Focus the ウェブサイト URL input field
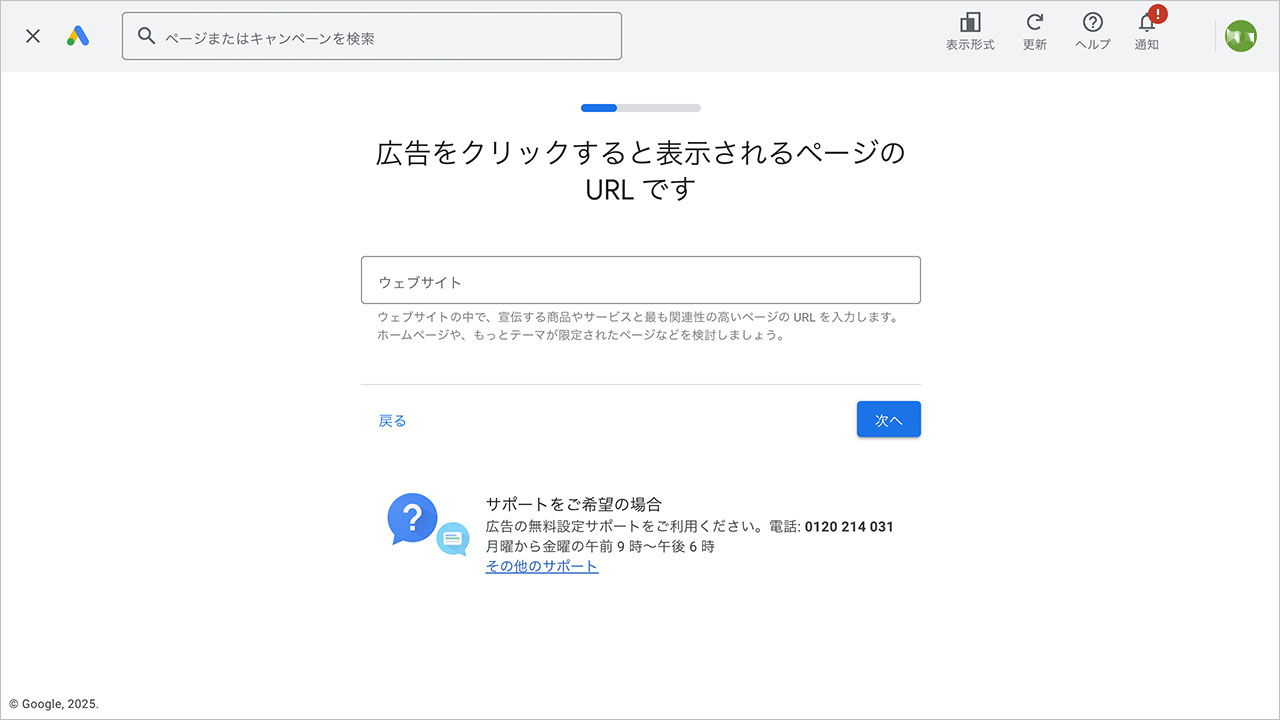Screen dimensions: 1280x720 pos(640,280)
